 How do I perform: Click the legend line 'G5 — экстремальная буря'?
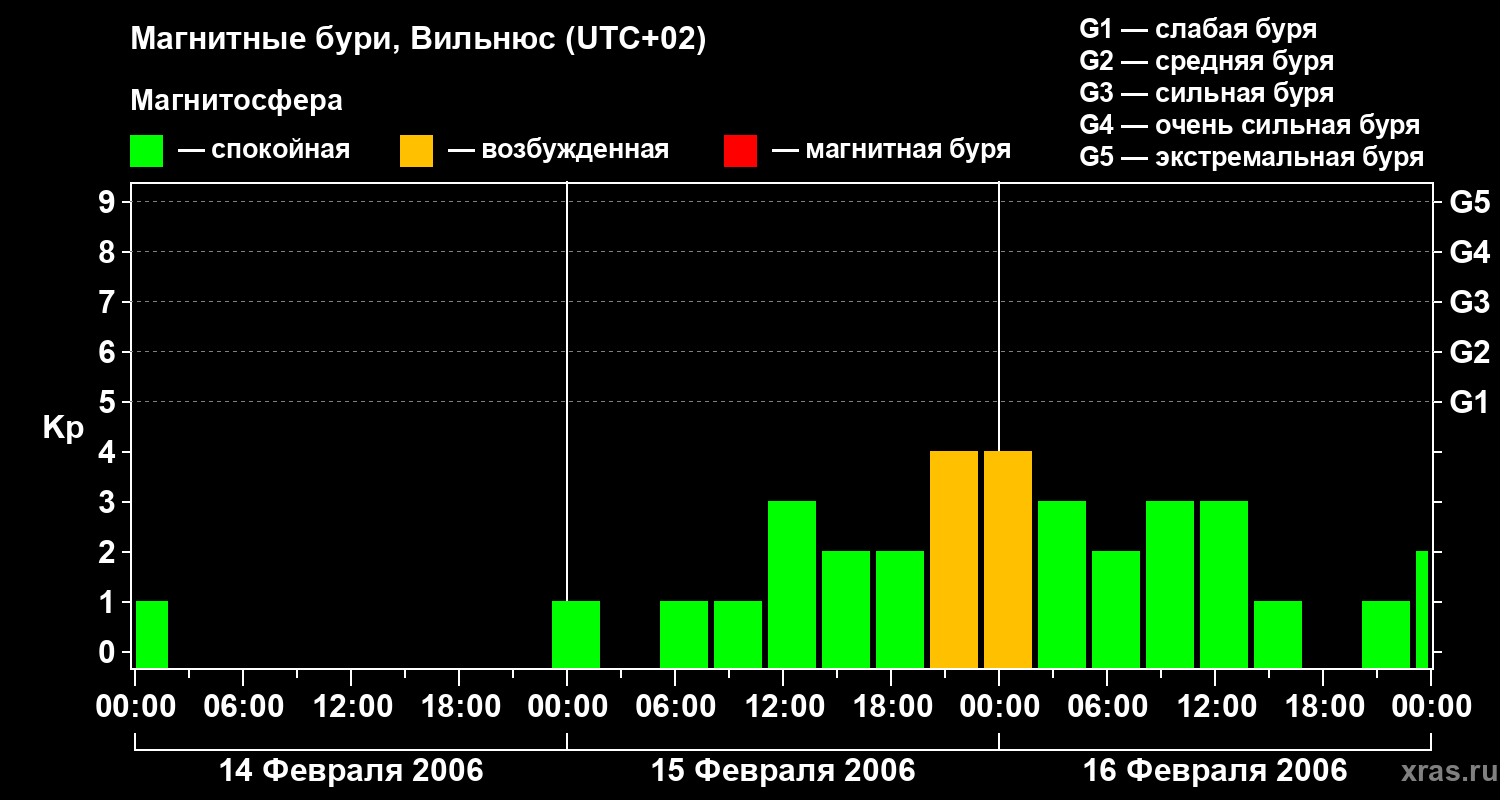click(1252, 157)
